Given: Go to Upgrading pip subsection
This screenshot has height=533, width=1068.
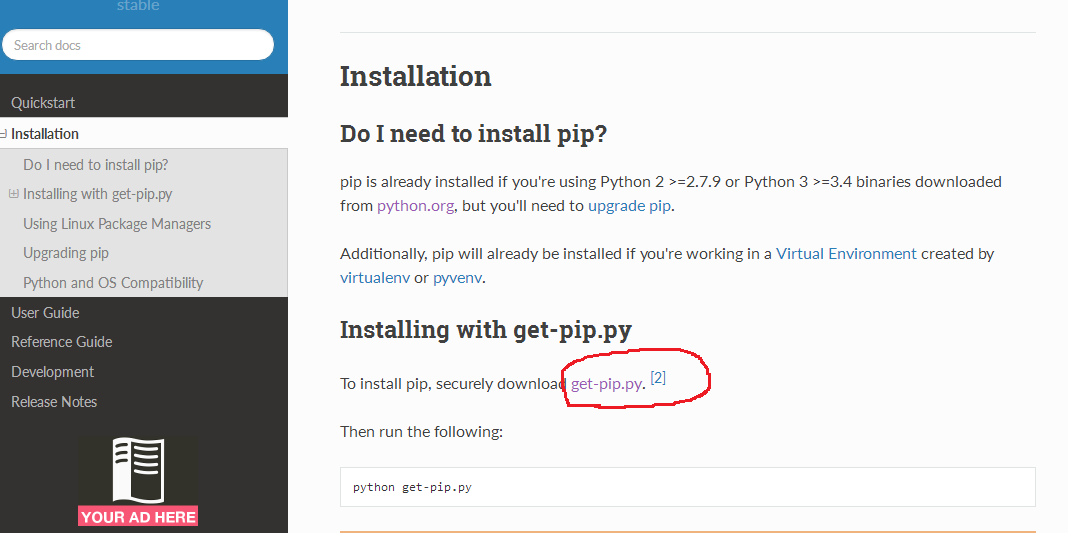Looking at the screenshot, I should tap(65, 253).
